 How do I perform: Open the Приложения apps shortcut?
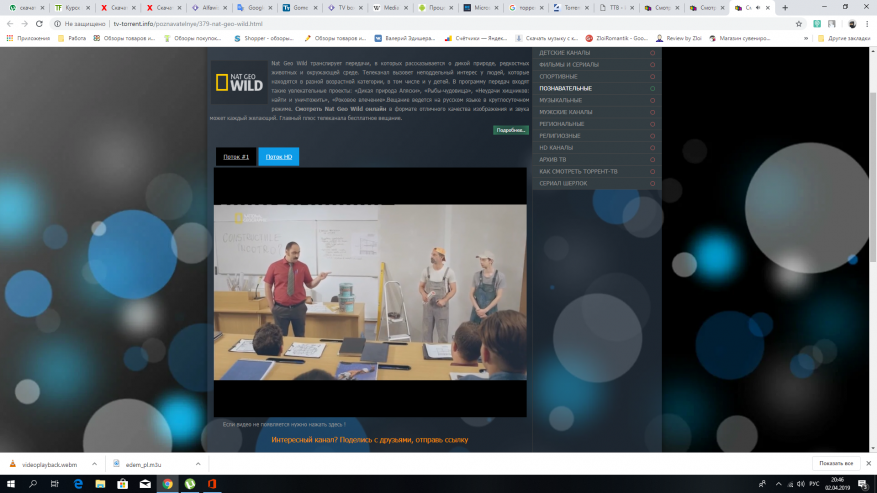point(28,38)
